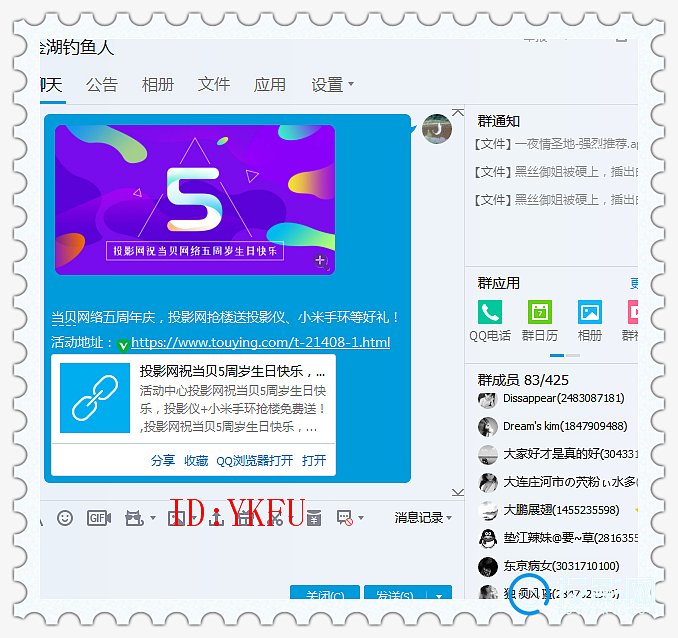Expand the magic emoticon dropdown arrow
678x638 pixels.
point(153,517)
